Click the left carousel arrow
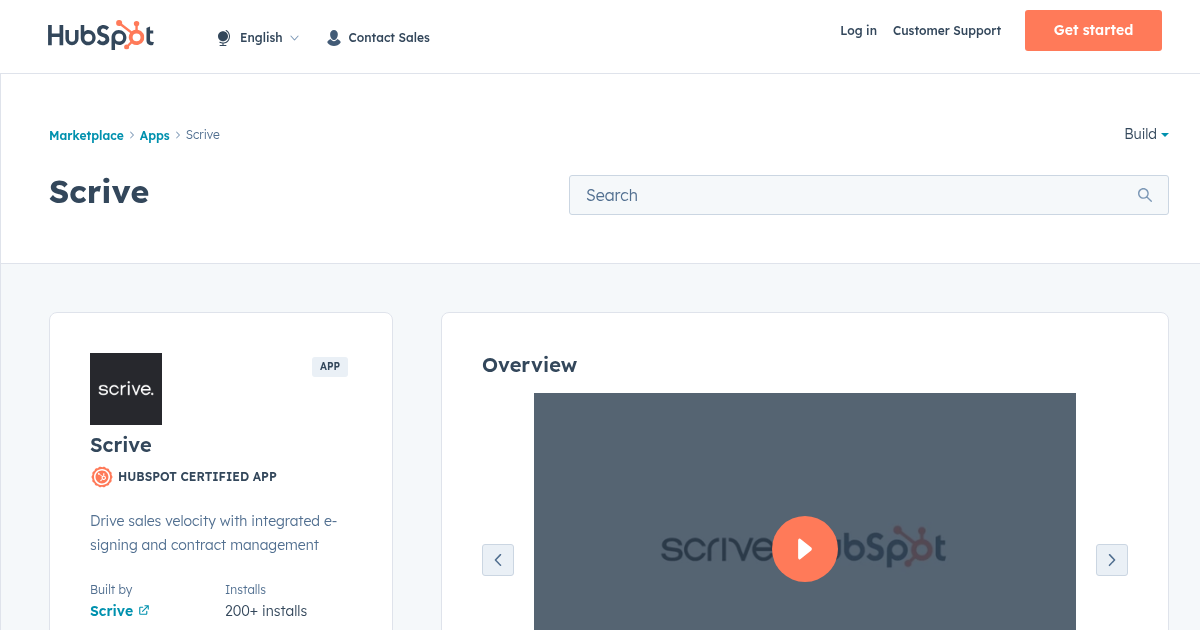Viewport: 1200px width, 630px height. pyautogui.click(x=498, y=560)
